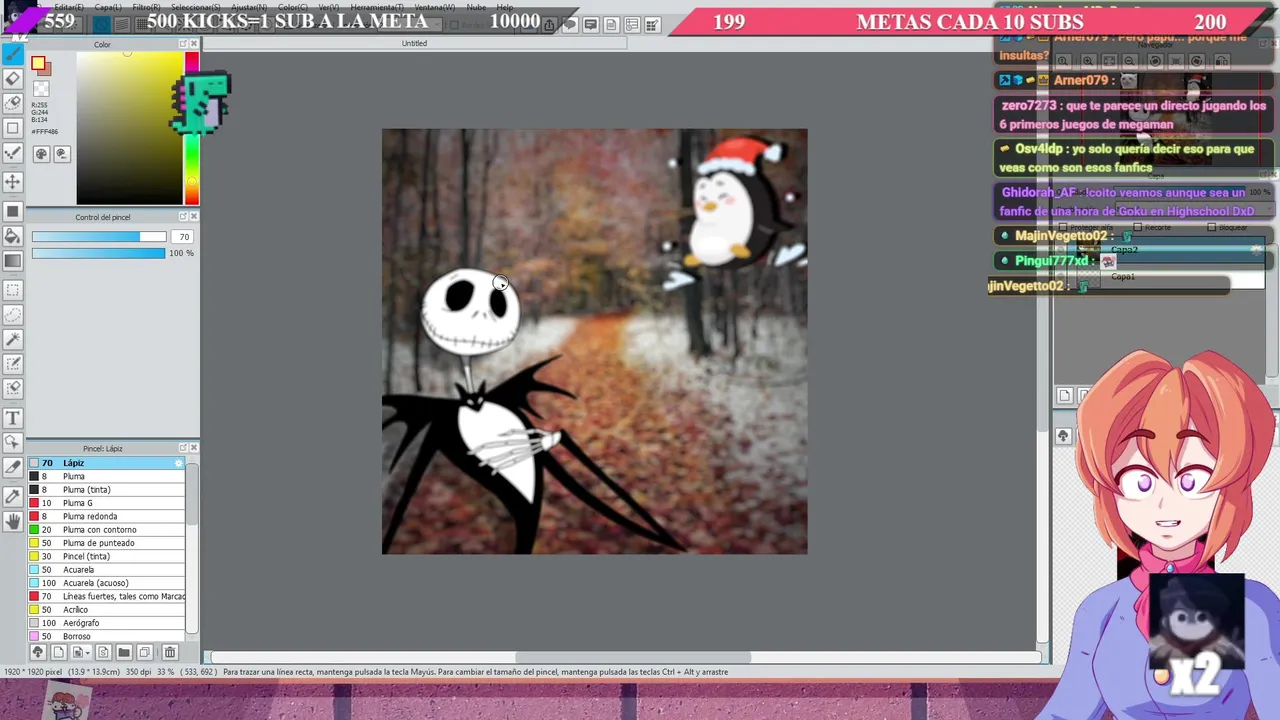
Task: Float the Color panel
Action: [183, 44]
